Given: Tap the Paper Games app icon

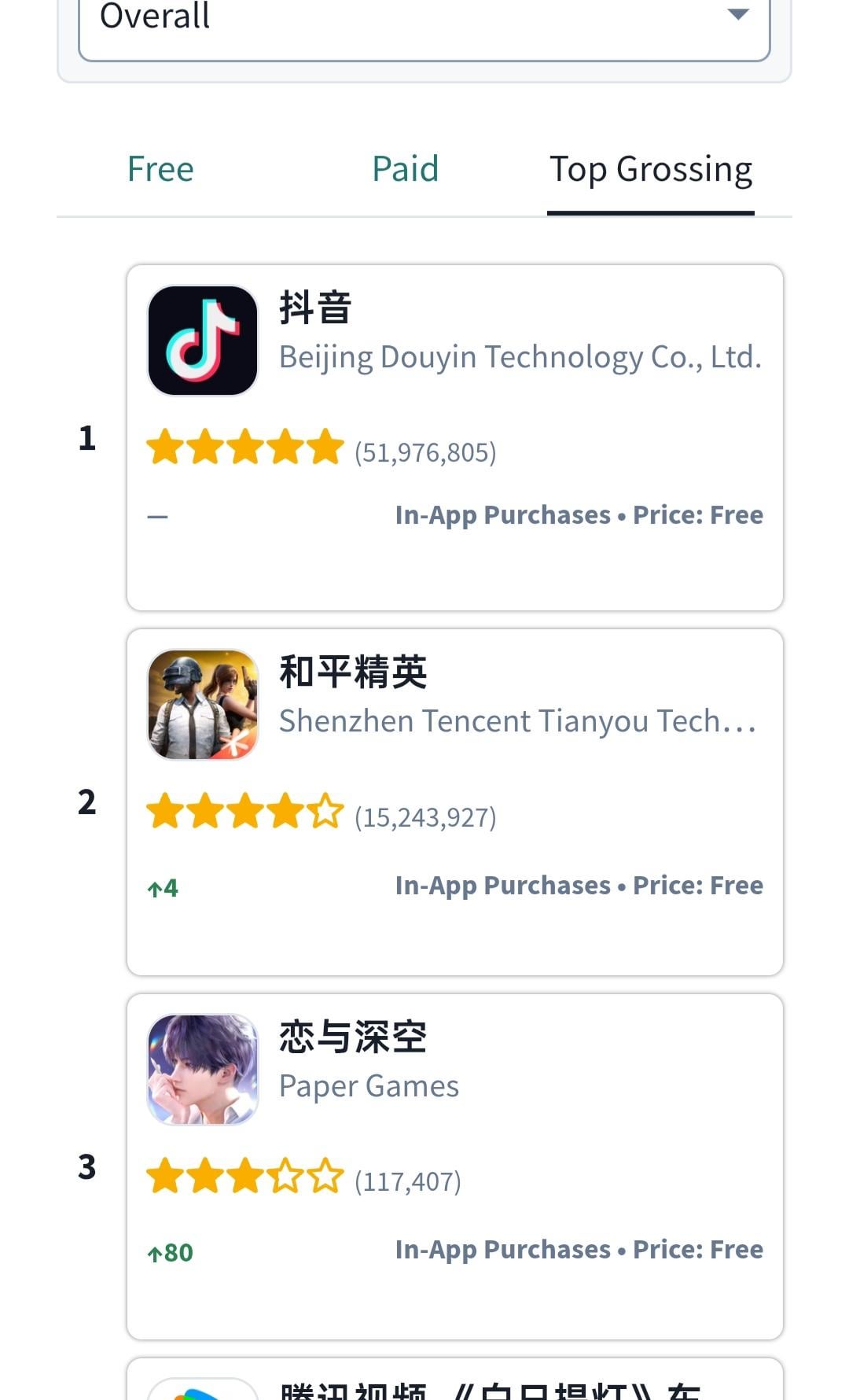Looking at the screenshot, I should tap(203, 1069).
